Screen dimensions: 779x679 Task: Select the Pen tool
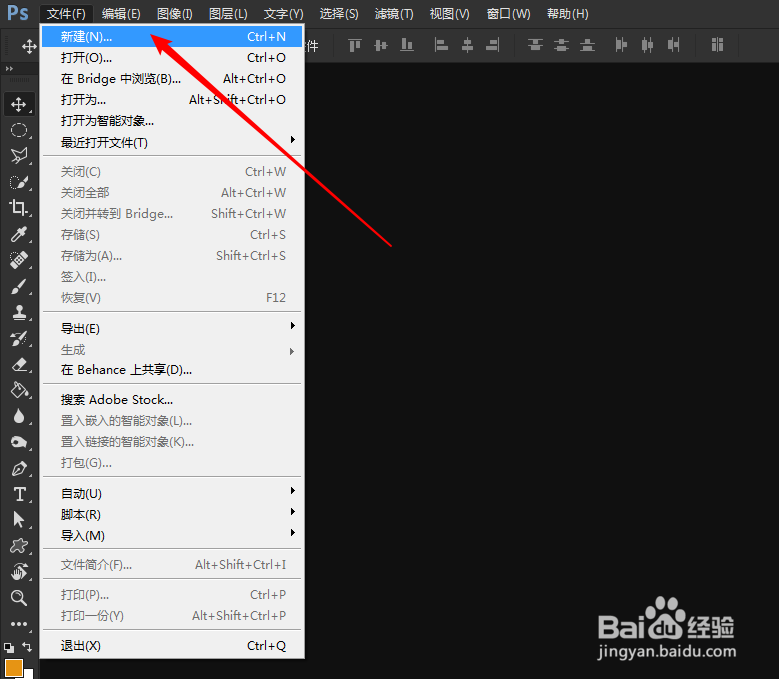pyautogui.click(x=19, y=468)
